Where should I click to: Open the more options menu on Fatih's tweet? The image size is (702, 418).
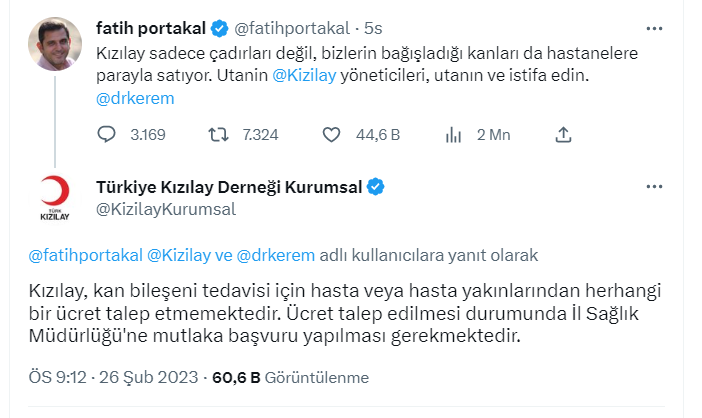click(x=654, y=28)
